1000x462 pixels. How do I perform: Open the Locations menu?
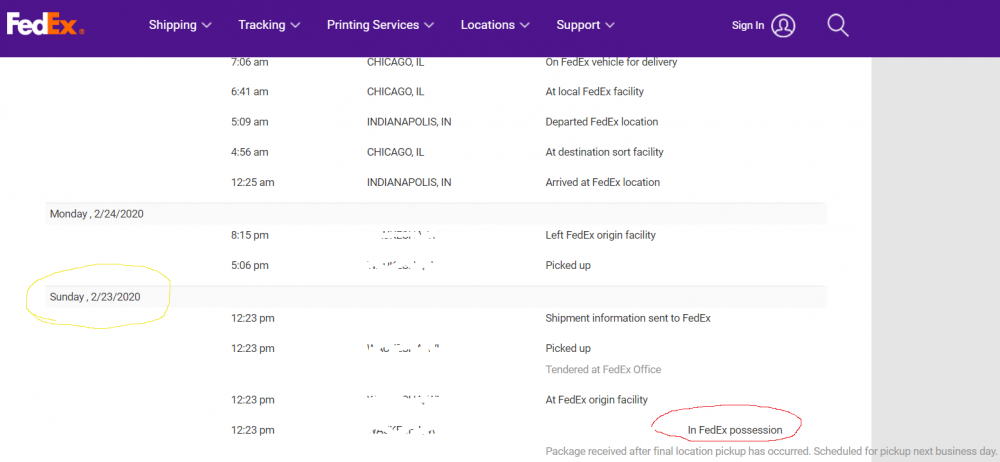tap(495, 26)
